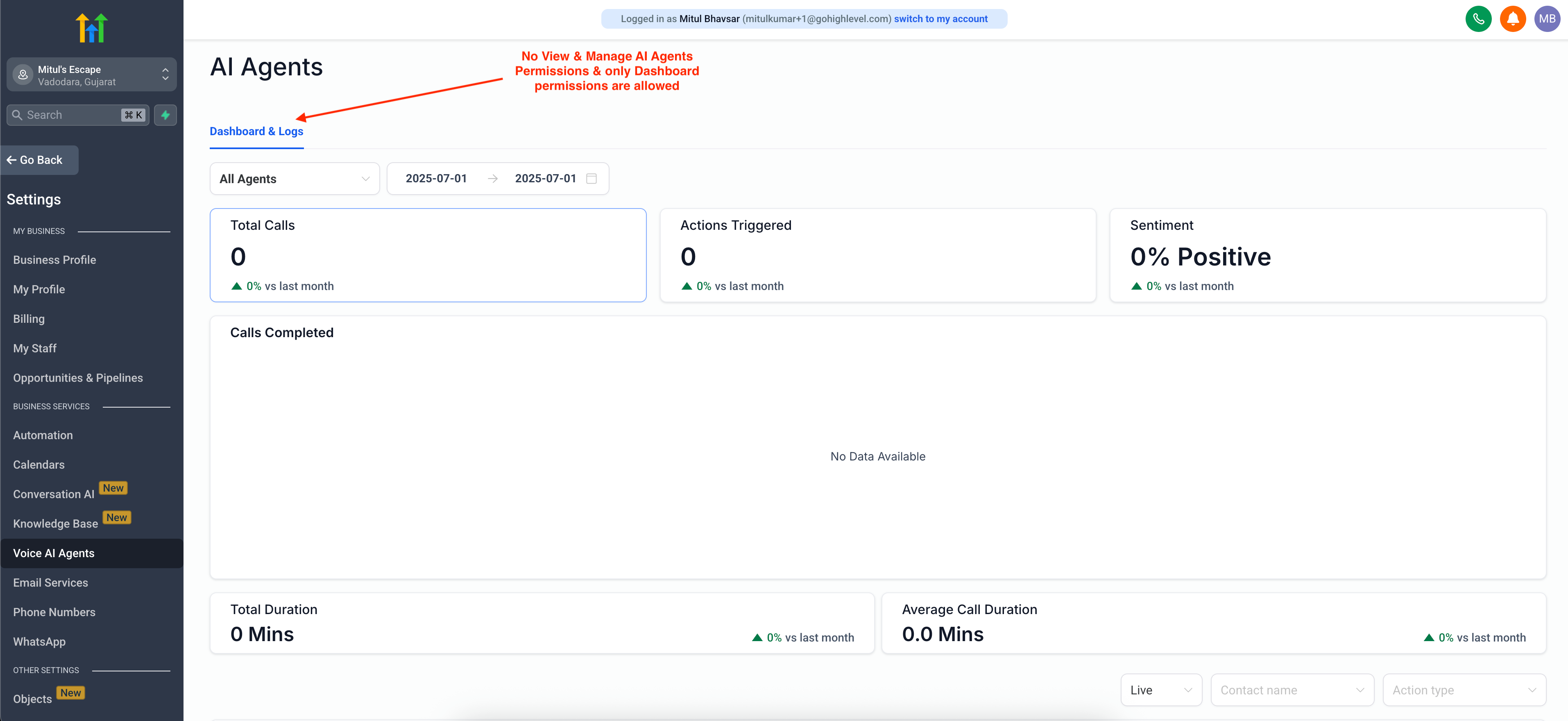
Task: Open Knowledge Base from the sidebar
Action: (55, 523)
